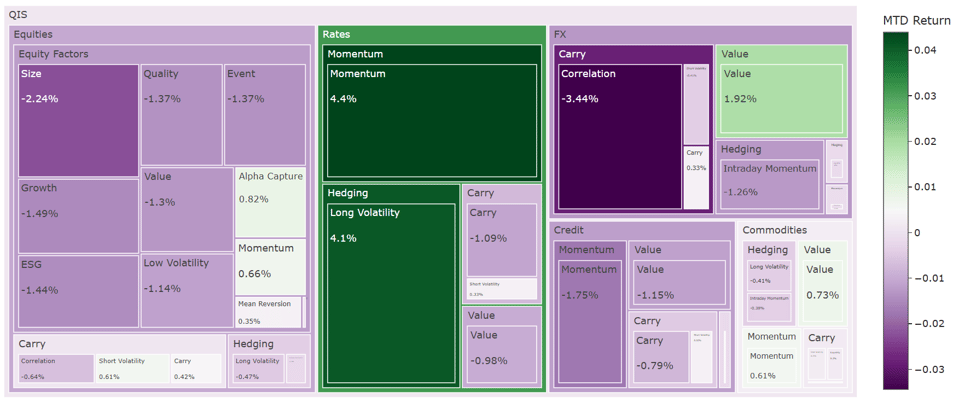953x403 pixels.
Task: Select the Carry cell showing 0.42%
Action: pos(196,369)
